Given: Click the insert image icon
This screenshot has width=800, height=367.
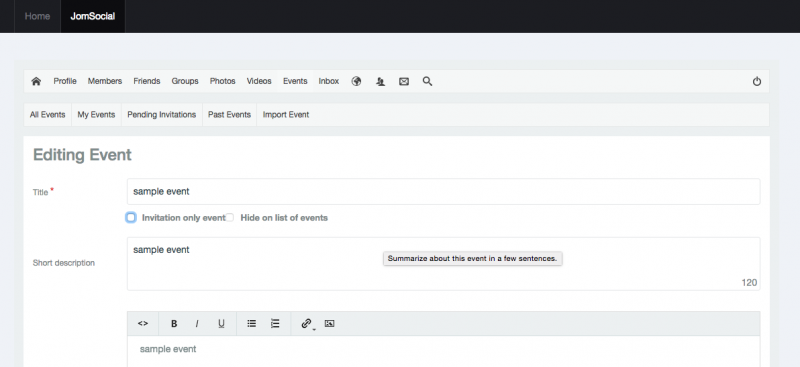Looking at the screenshot, I should tap(330, 323).
